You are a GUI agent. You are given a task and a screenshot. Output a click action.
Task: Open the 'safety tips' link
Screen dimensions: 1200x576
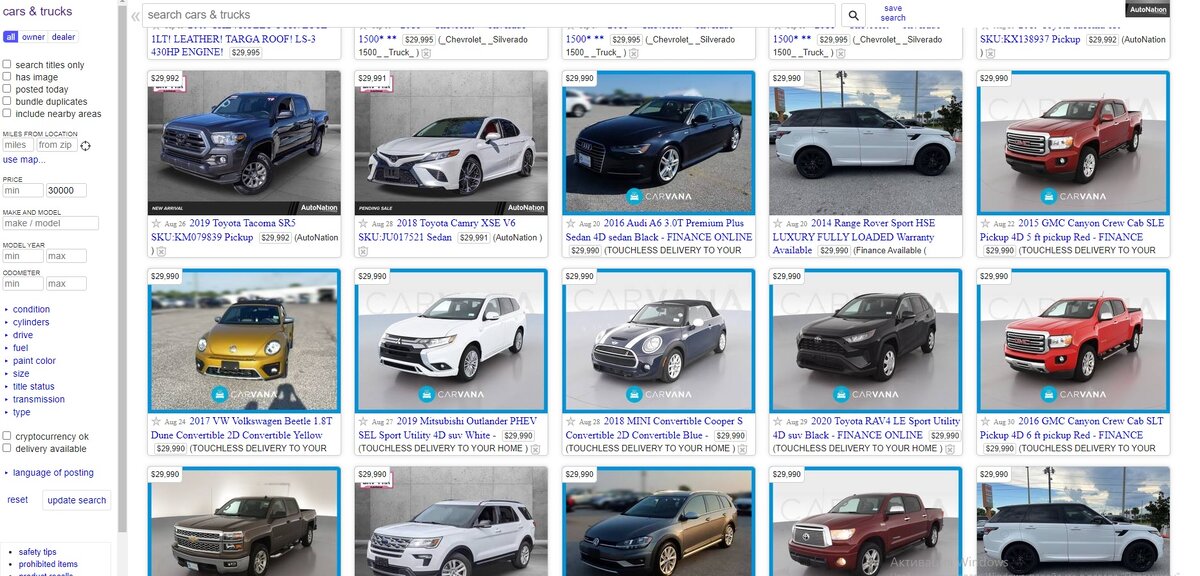[37, 552]
